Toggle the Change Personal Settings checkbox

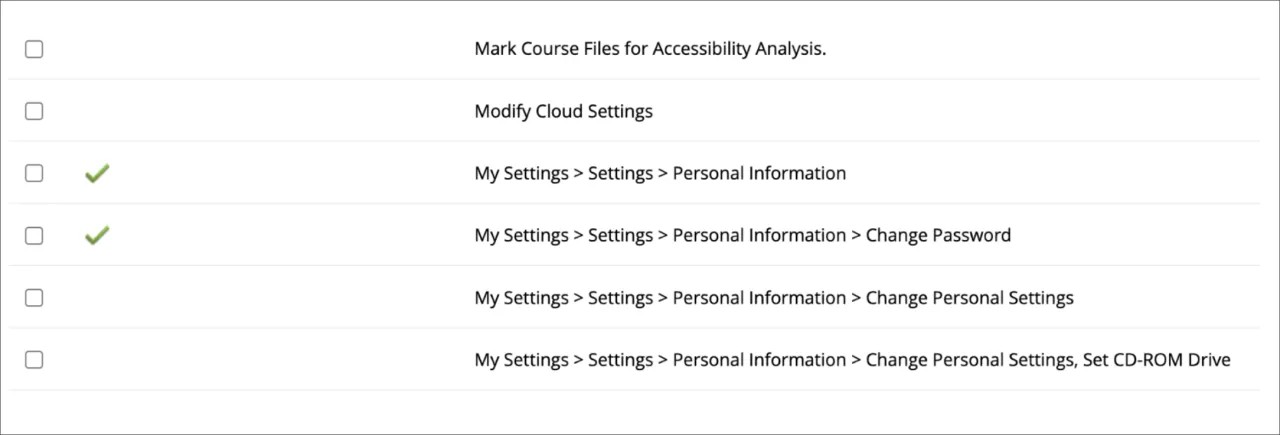click(34, 297)
